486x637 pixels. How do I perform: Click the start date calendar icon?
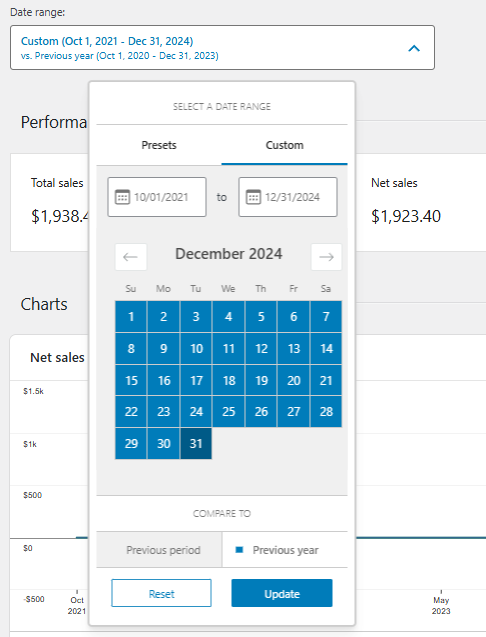coord(122,197)
